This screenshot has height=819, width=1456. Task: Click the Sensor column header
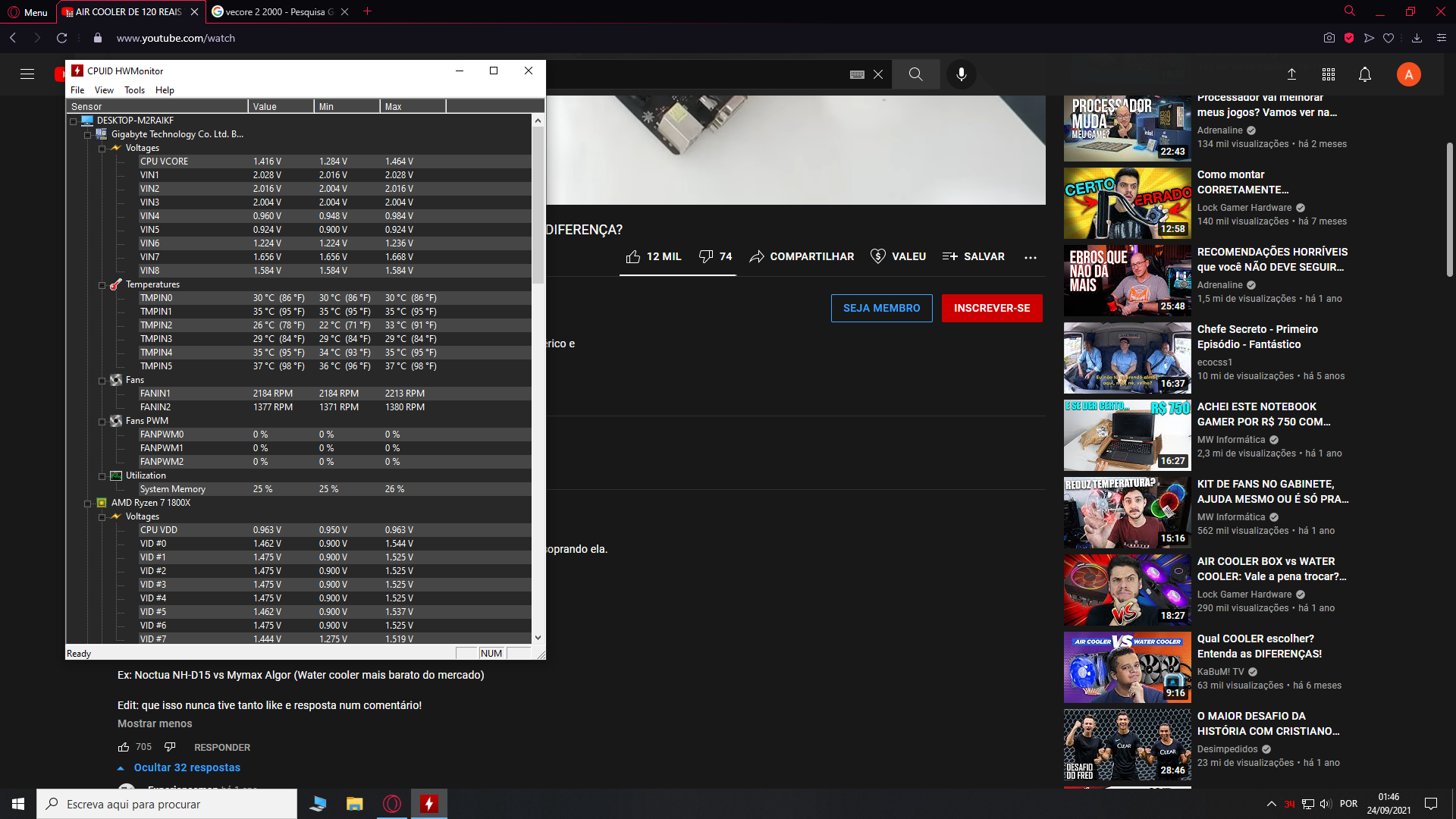tap(157, 107)
